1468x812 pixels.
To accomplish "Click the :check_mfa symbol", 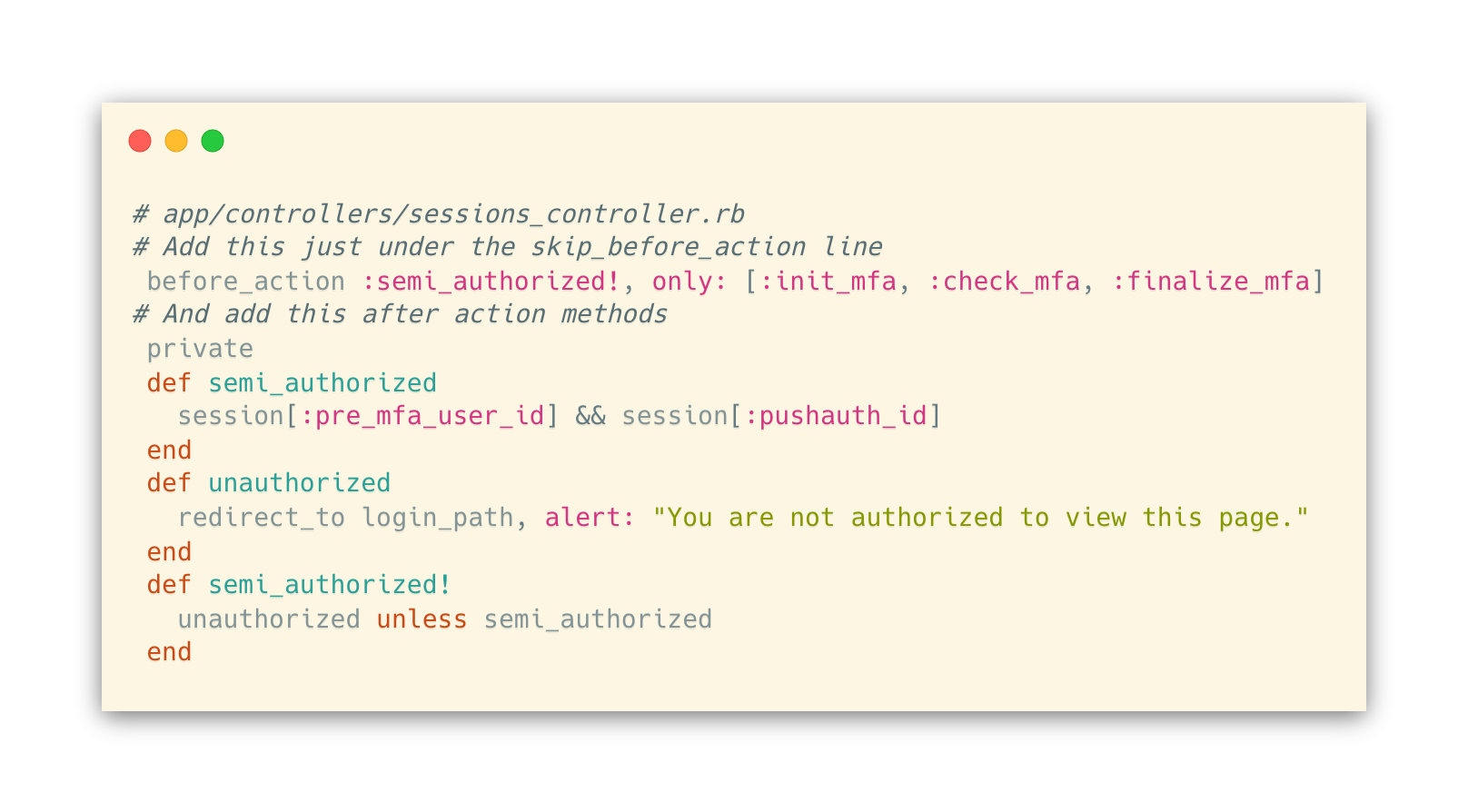I will (1004, 282).
